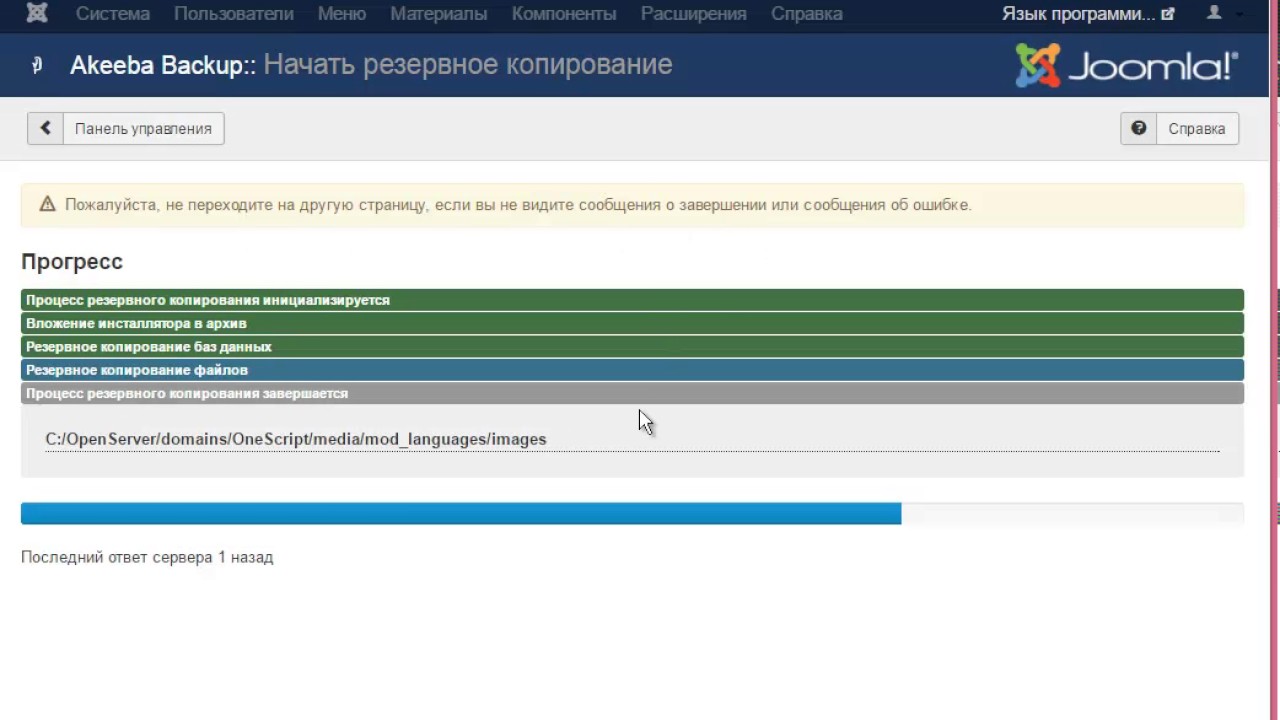Click the Joomla icon in top menu bar
The height and width of the screenshot is (720, 1280).
point(37,14)
